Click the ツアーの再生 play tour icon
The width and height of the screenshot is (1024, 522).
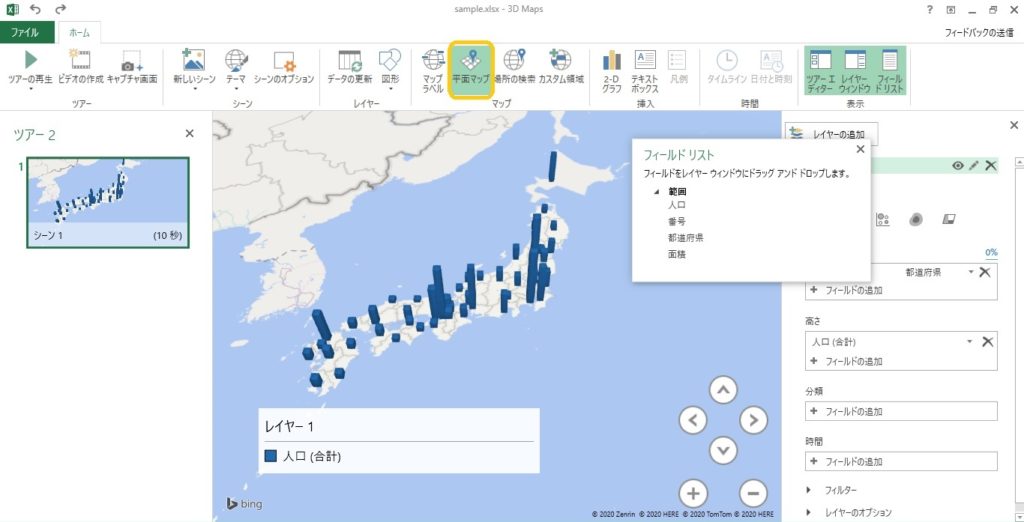point(30,61)
